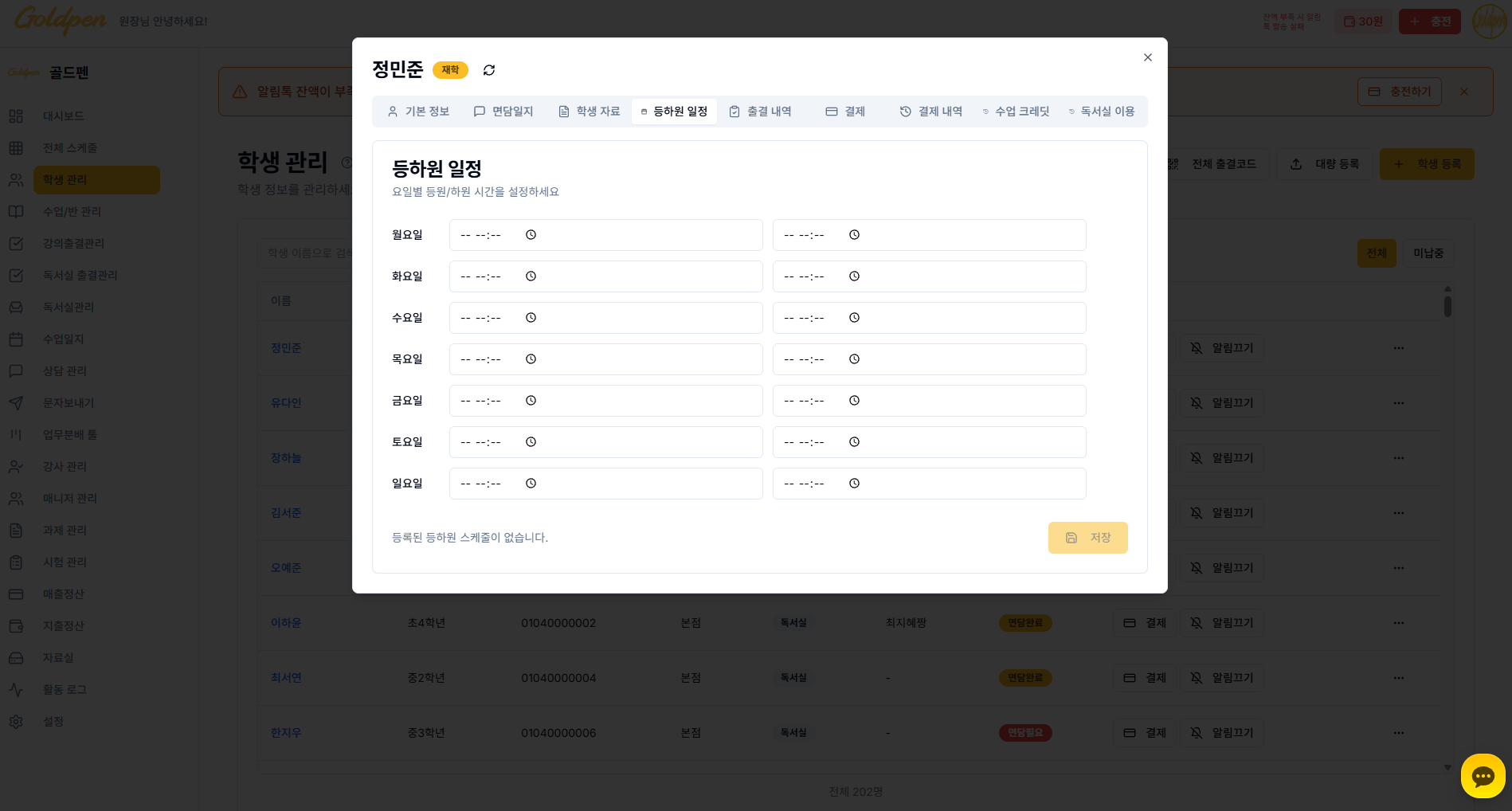1512x811 pixels.
Task: Open Monday arrival time picker clock icon
Action: point(531,235)
